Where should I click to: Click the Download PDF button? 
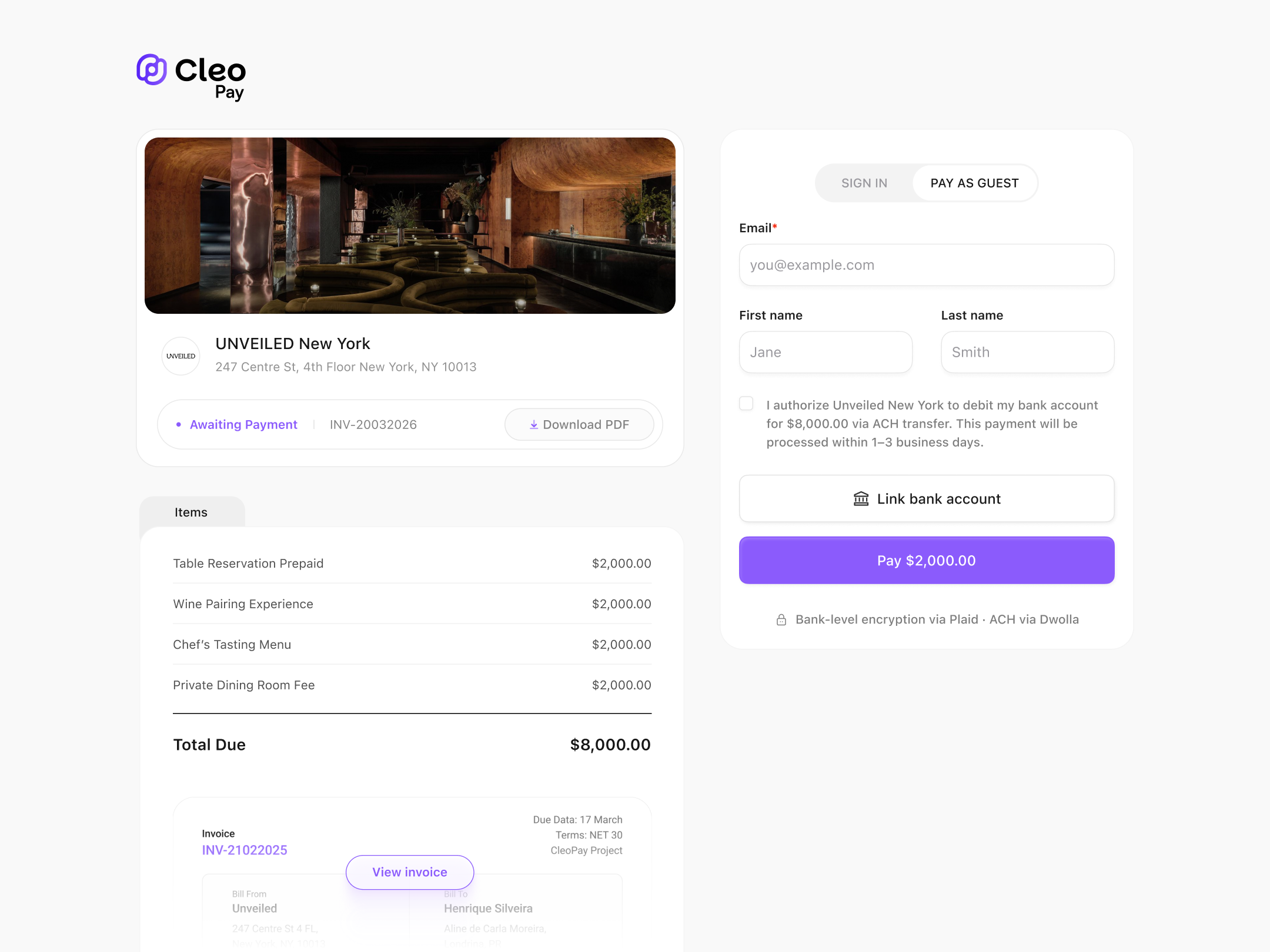[579, 425]
